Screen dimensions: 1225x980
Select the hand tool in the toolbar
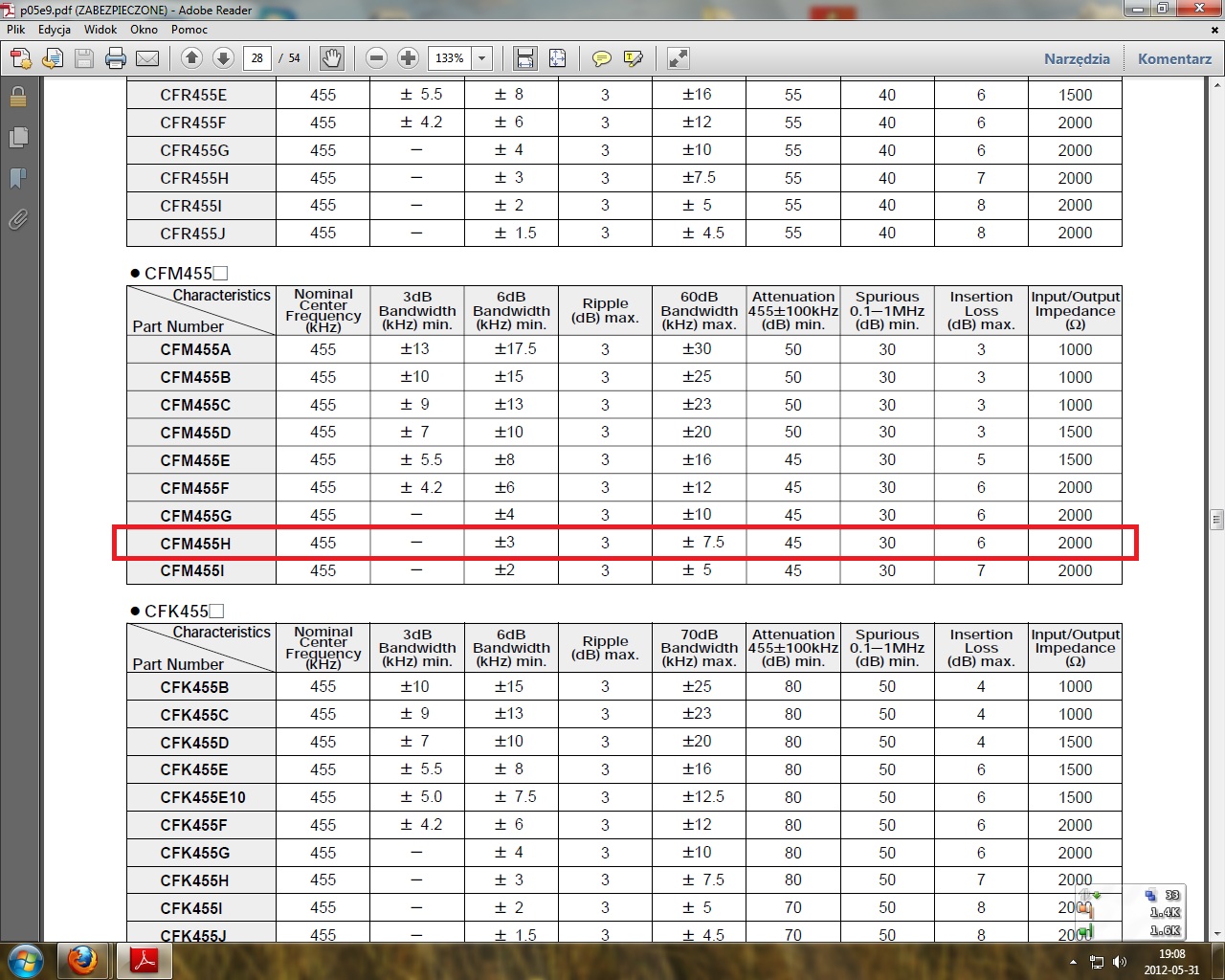(331, 58)
